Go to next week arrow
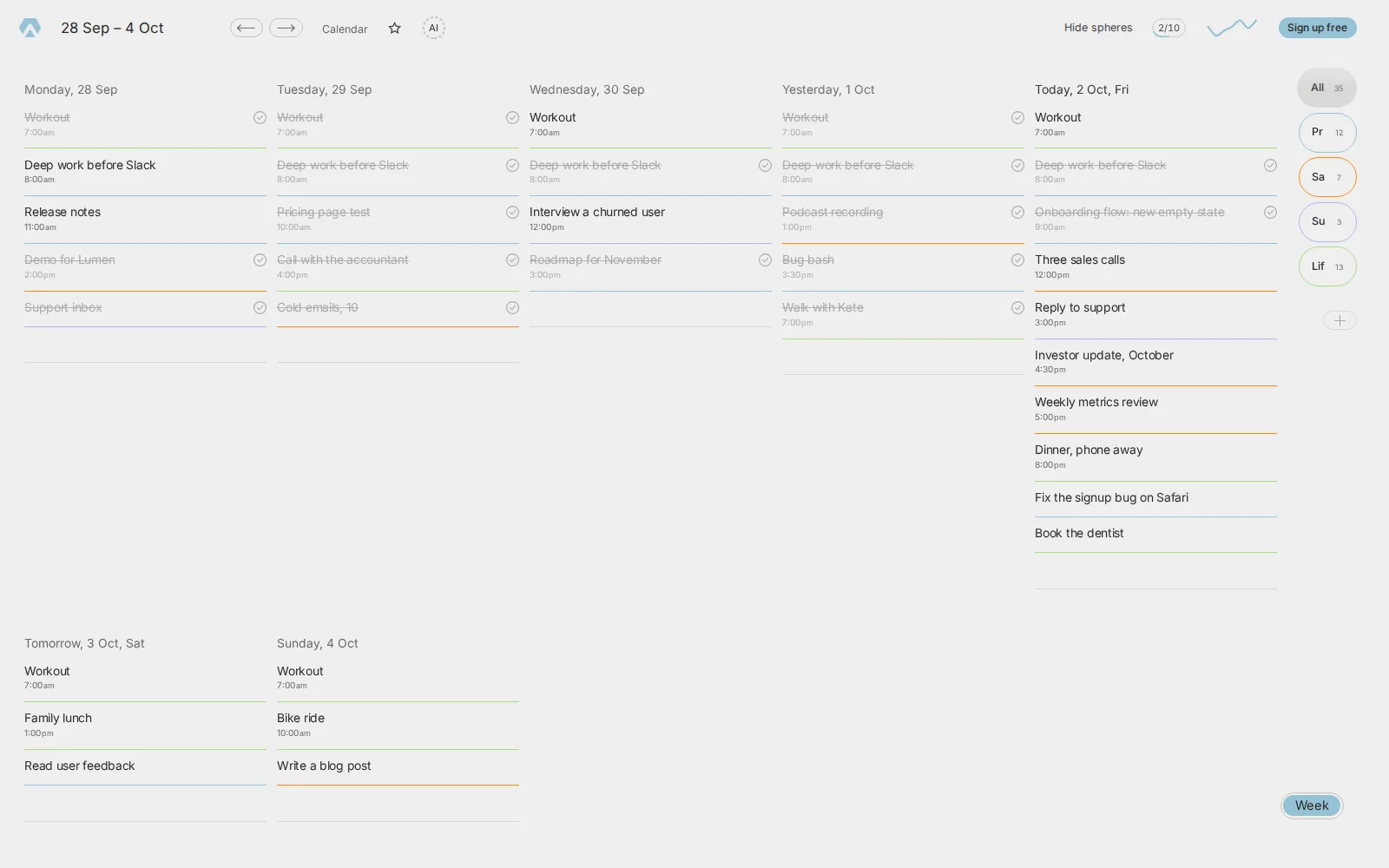1389x868 pixels. (x=286, y=28)
